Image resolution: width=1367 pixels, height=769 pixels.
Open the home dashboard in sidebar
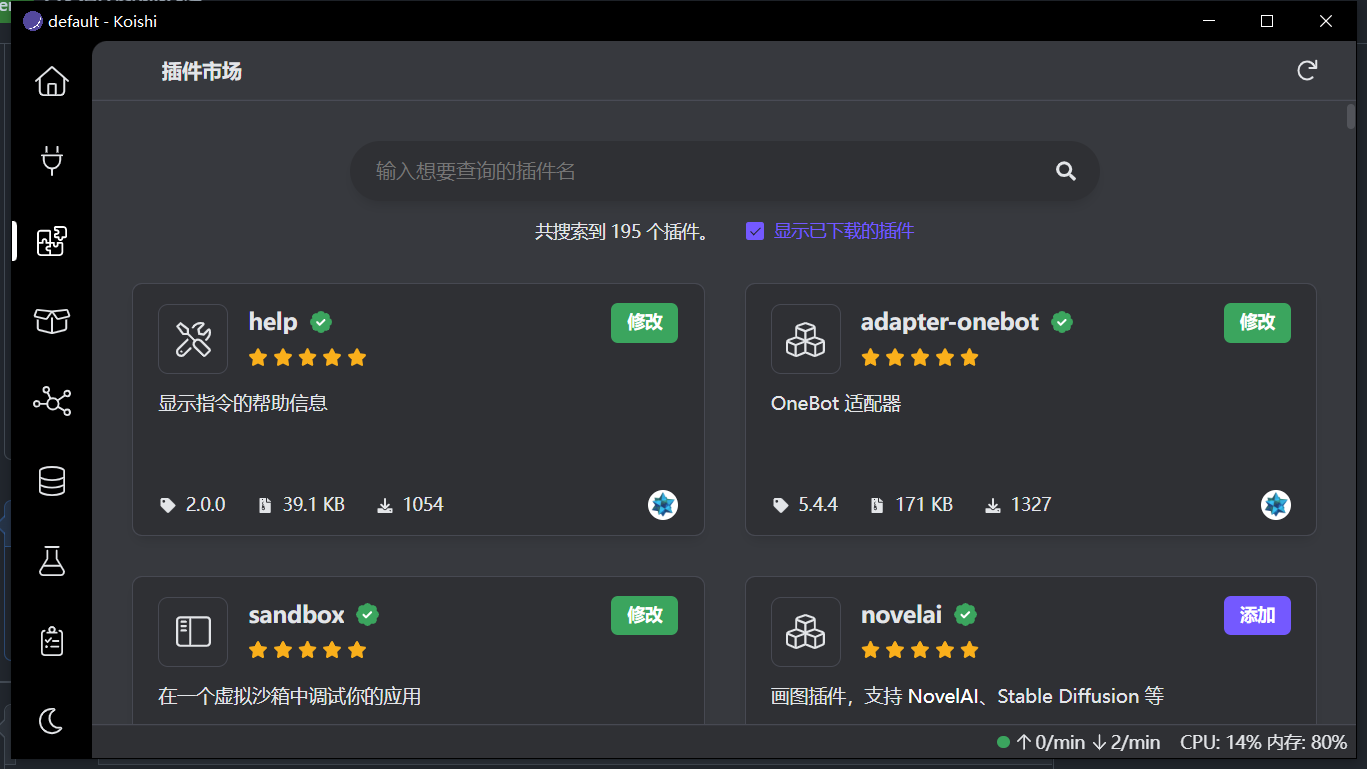[x=52, y=81]
